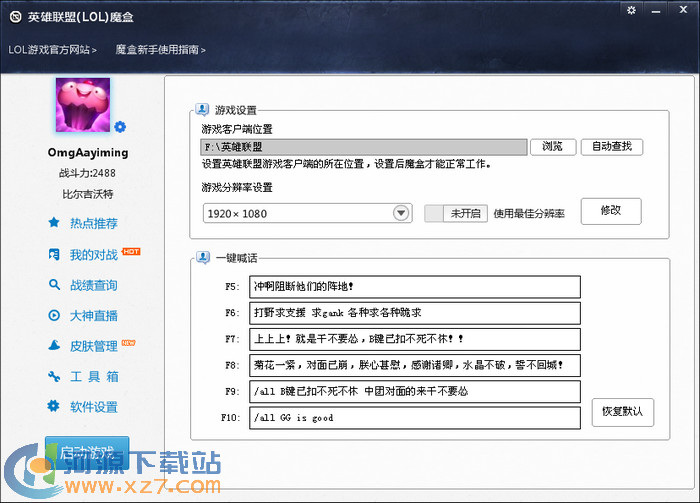
Task: Click the F9 shout text field
Action: pyautogui.click(x=415, y=392)
